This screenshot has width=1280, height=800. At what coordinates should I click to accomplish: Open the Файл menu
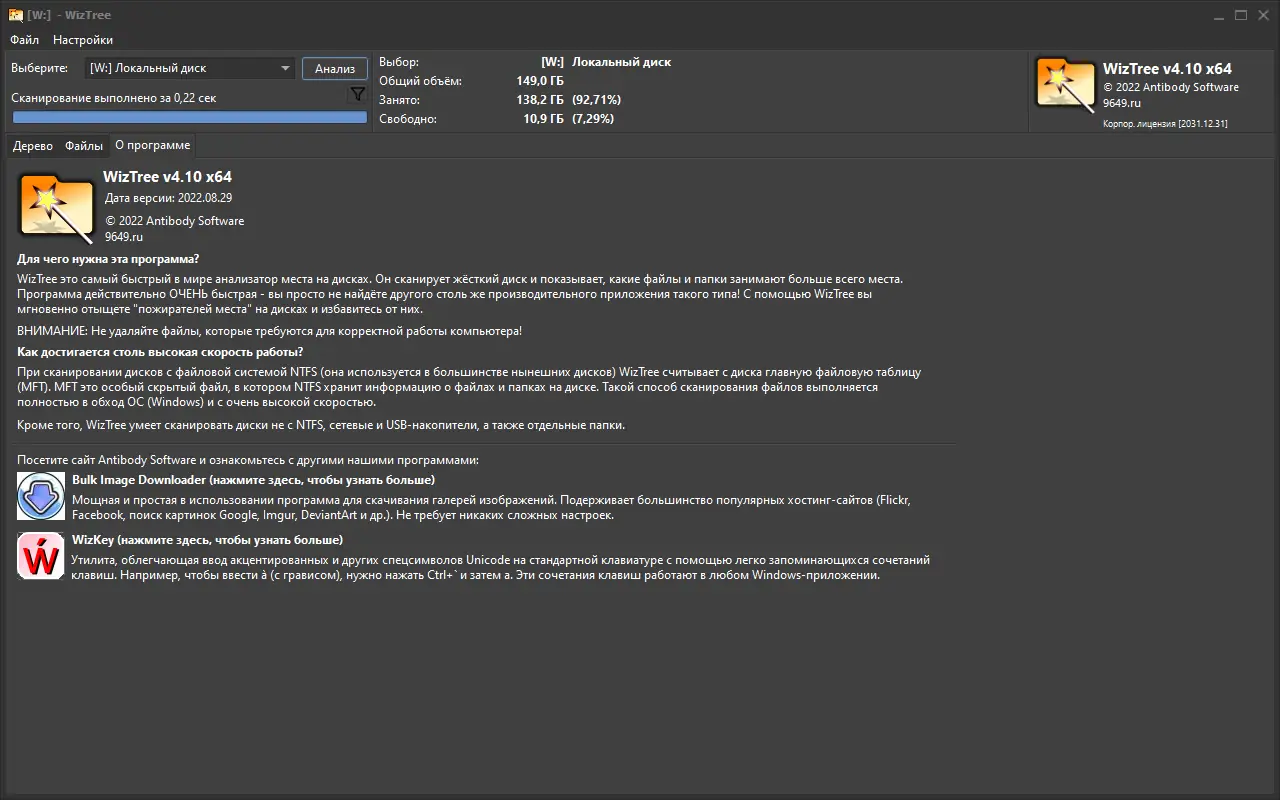pos(24,40)
